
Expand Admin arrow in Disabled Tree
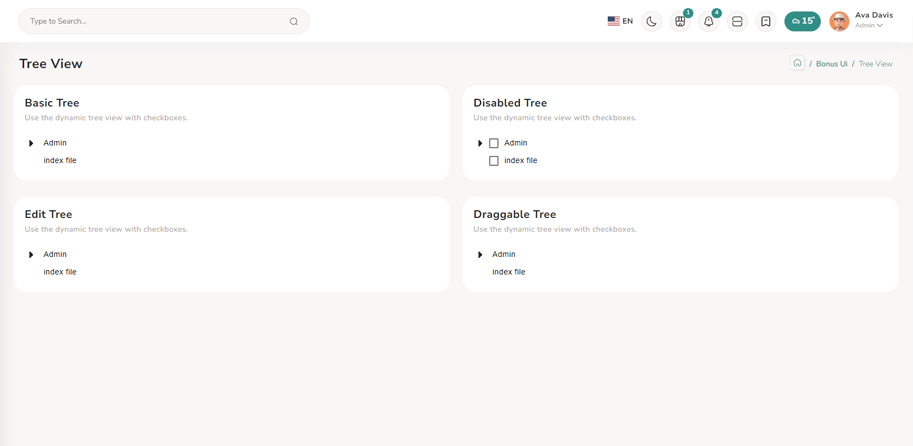tap(481, 143)
